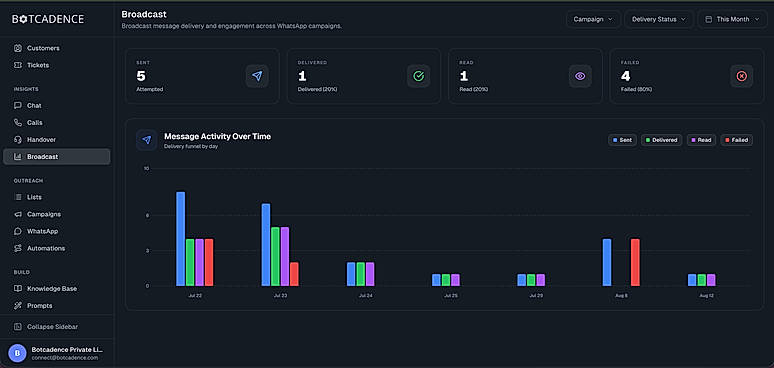Click the Collapse Sidebar icon
Viewport: 774px width, 368px height.
pos(18,327)
